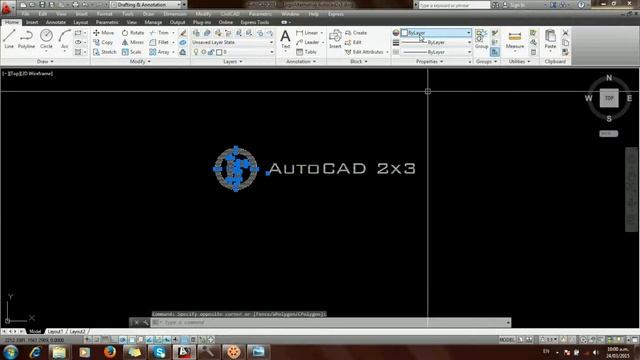Open the workspace Drafting & Annotation dropdown
The image size is (640, 360).
click(146, 5)
